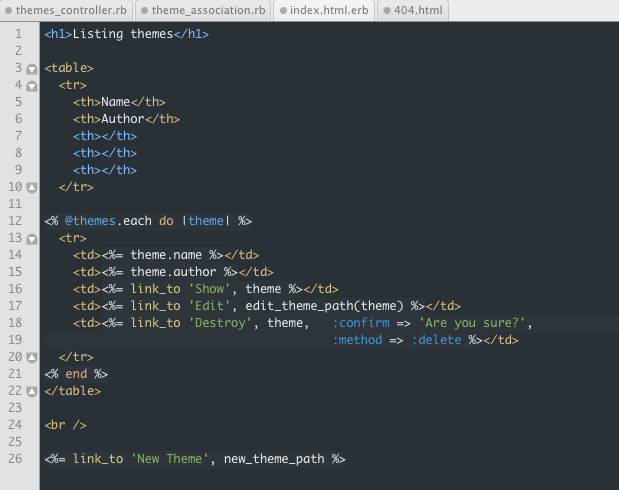Click the 'Destroy' string literal

pyautogui.click(x=220, y=323)
